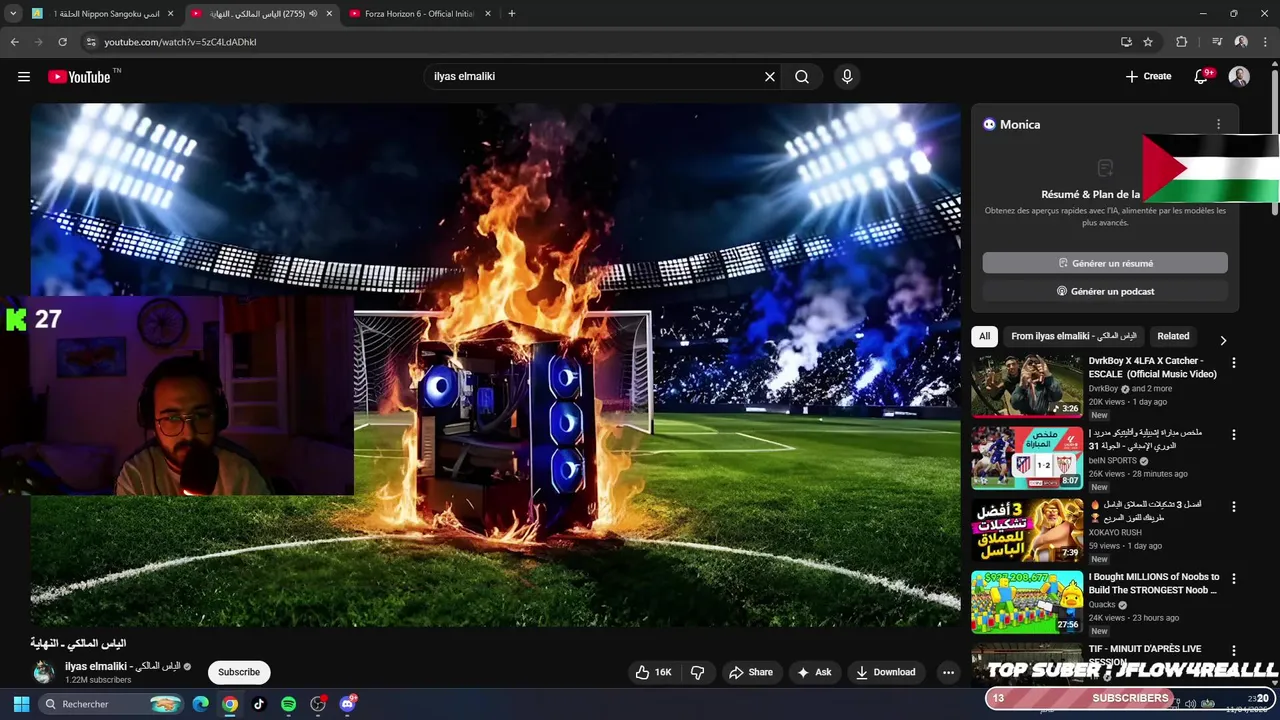Viewport: 1280px width, 720px height.
Task: Select the All filter chip
Action: point(985,336)
